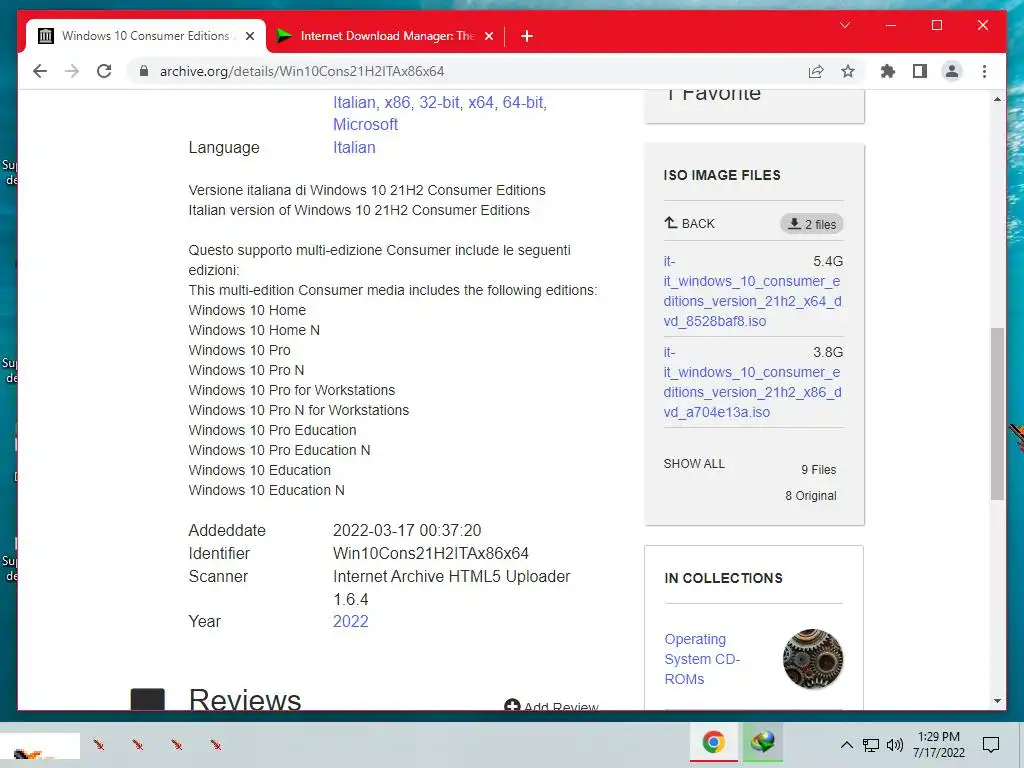Open the Chrome side panel icon

point(920,71)
